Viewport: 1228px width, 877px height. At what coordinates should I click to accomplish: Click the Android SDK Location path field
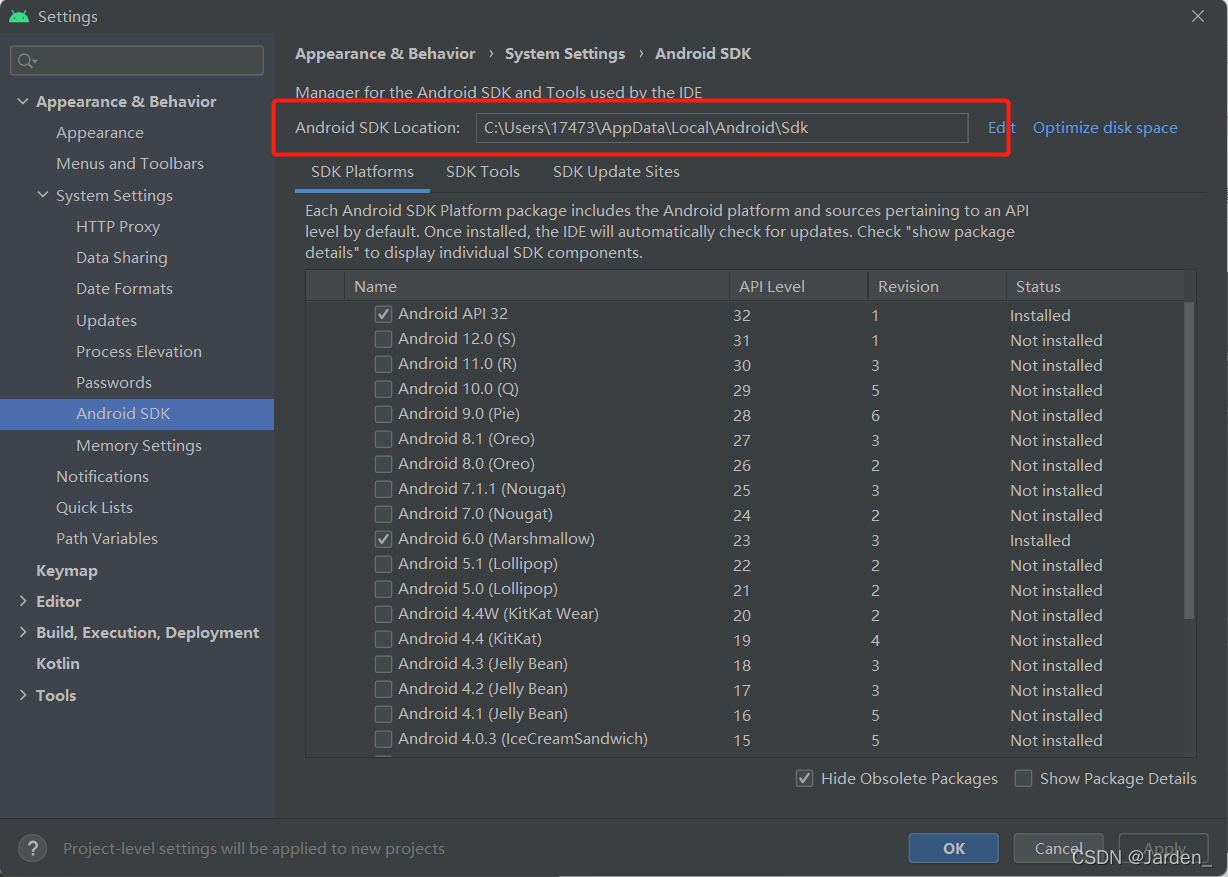[722, 127]
